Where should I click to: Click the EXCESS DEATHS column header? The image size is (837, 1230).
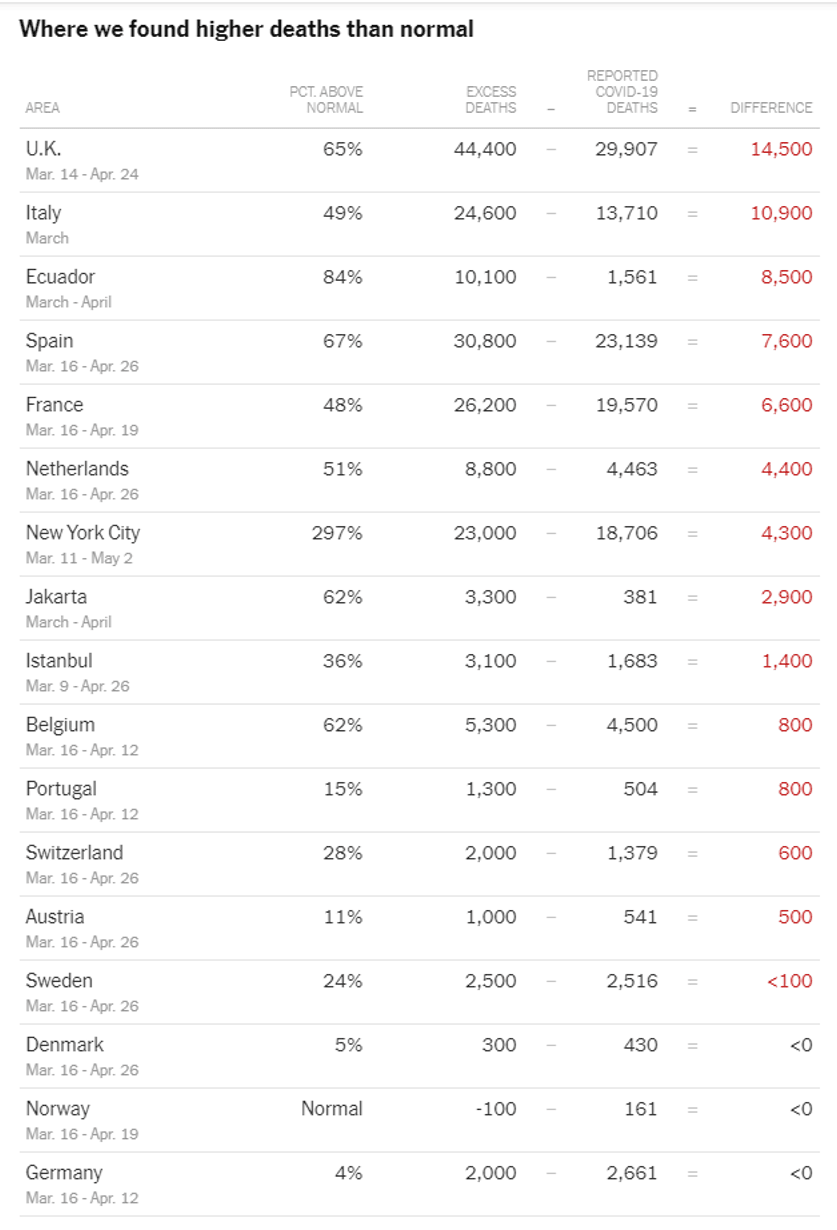pyautogui.click(x=491, y=99)
